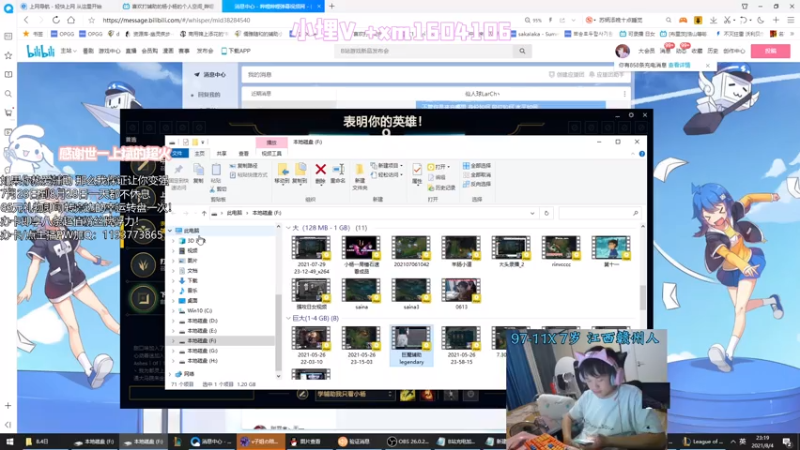
Task: Collapse the Huge (1-4 GB) group
Action: click(288, 318)
